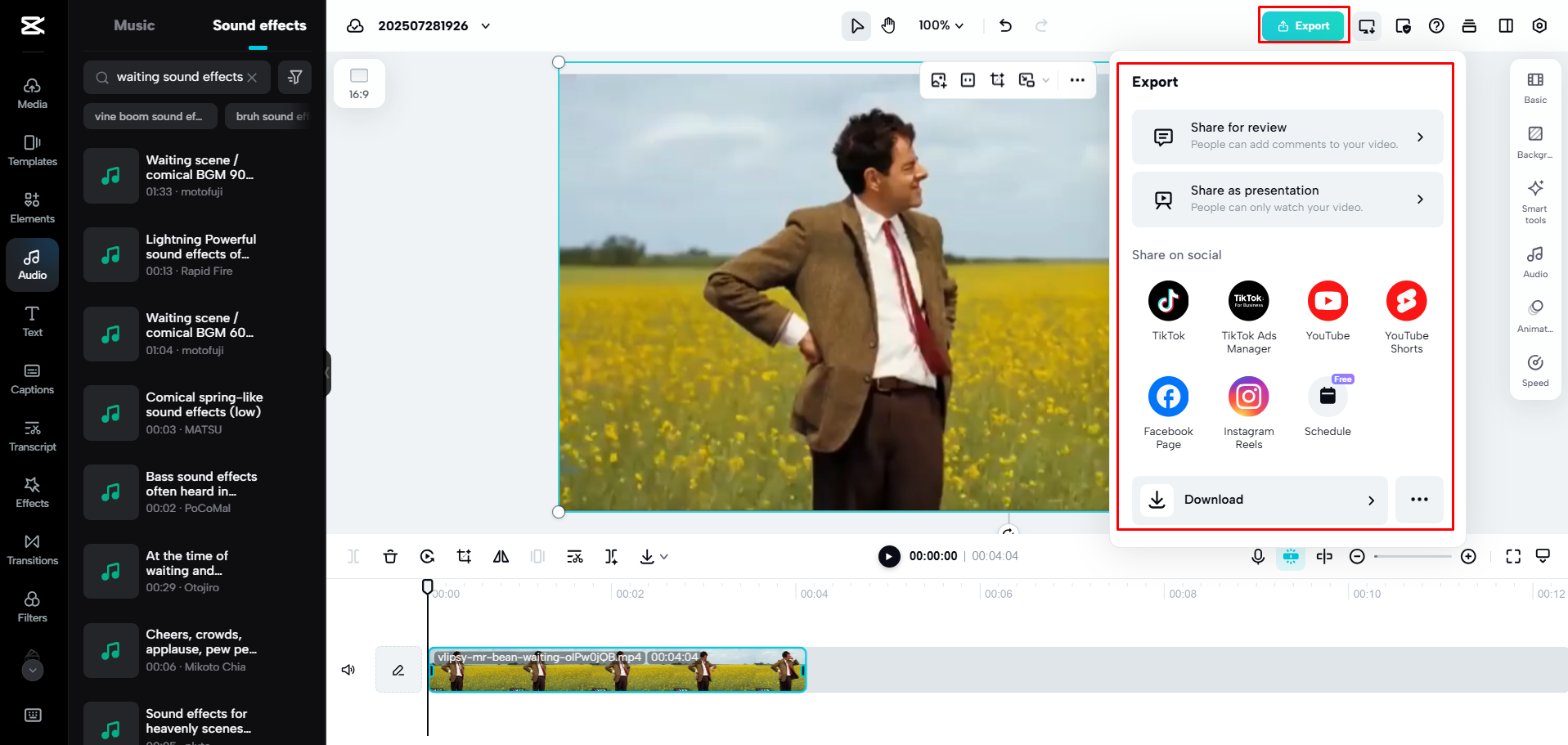Open the Transitions panel in the left sidebar
Image resolution: width=1568 pixels, height=745 pixels.
click(32, 548)
